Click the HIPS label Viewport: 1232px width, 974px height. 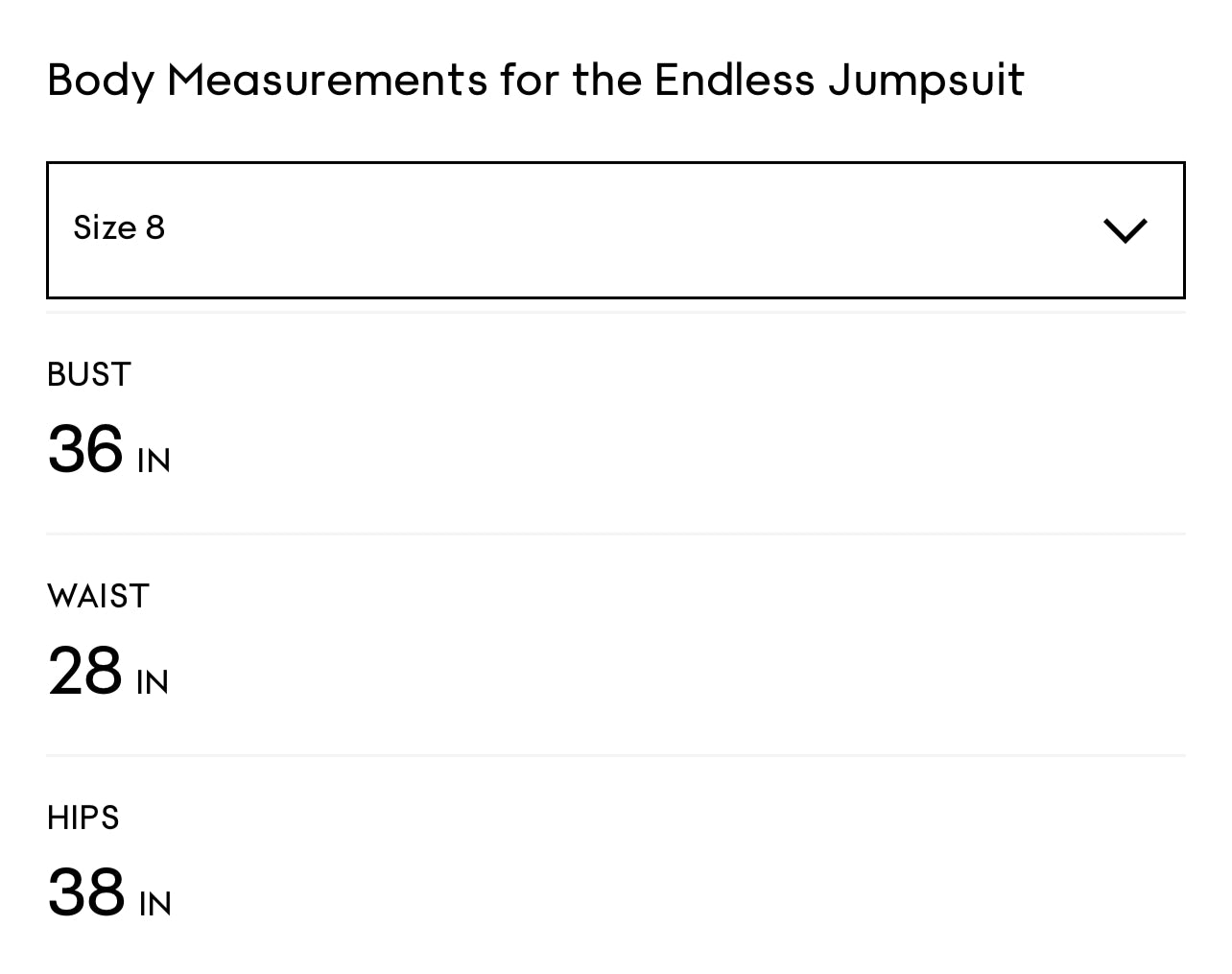pos(83,818)
